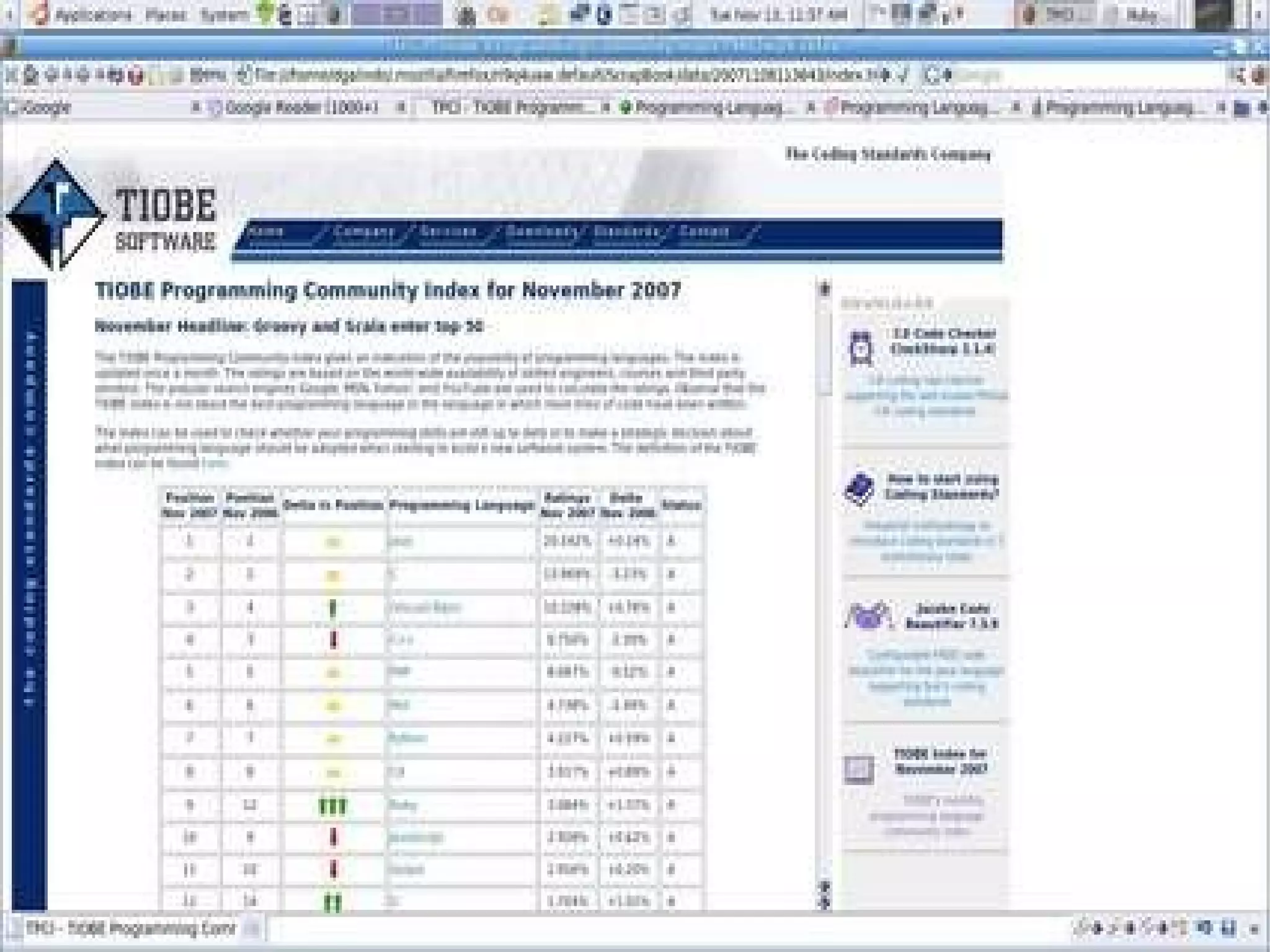
Task: Close the Google Reader (1000+) tab
Action: 401,108
